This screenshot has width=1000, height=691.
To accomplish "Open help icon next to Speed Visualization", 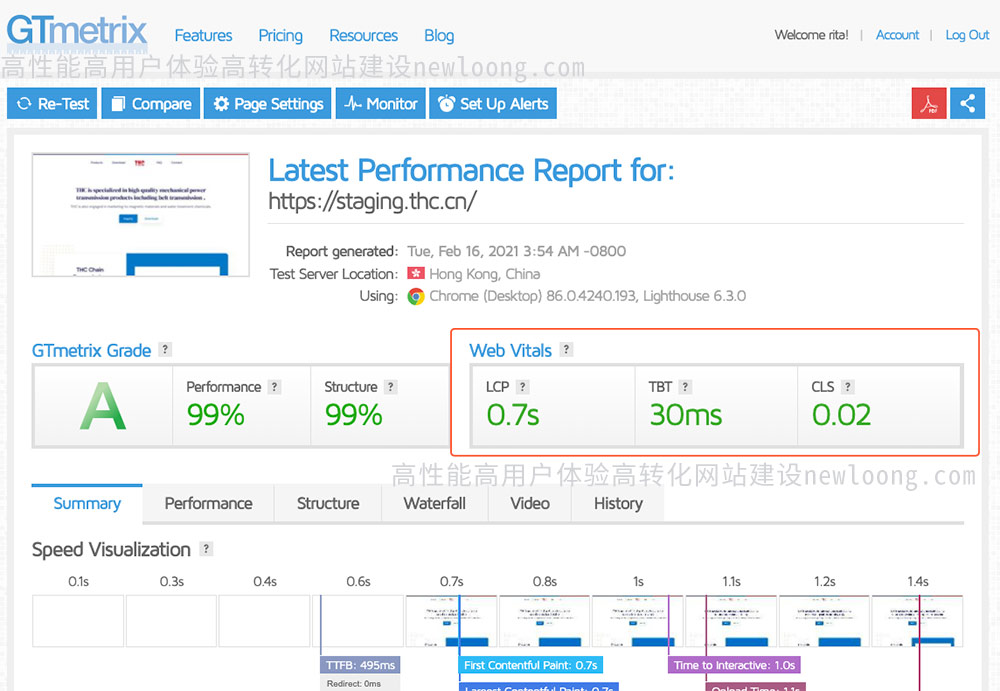I will (x=206, y=549).
